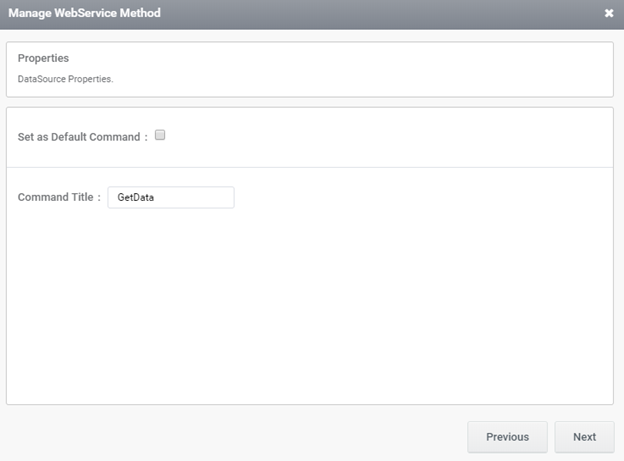Viewport: 624px width, 461px height.
Task: Click the Properties heading
Action: (43, 59)
